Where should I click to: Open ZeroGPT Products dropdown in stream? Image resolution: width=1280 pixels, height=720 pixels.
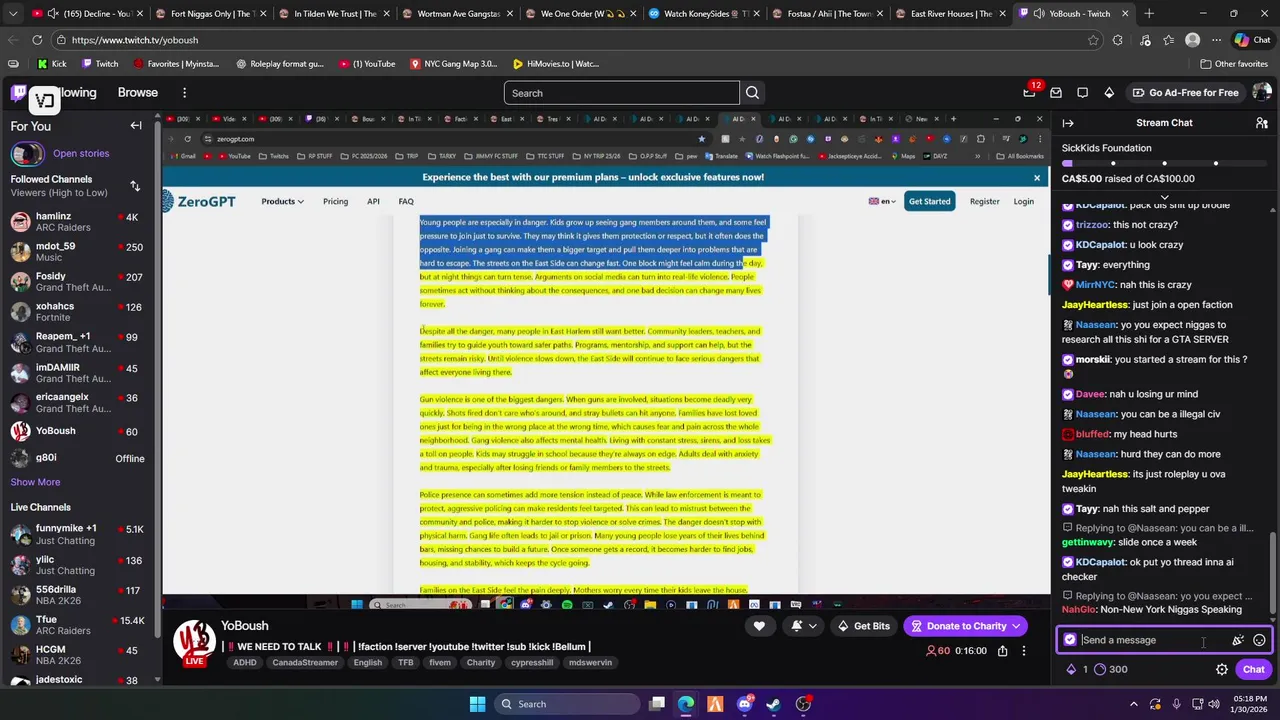pyautogui.click(x=282, y=201)
